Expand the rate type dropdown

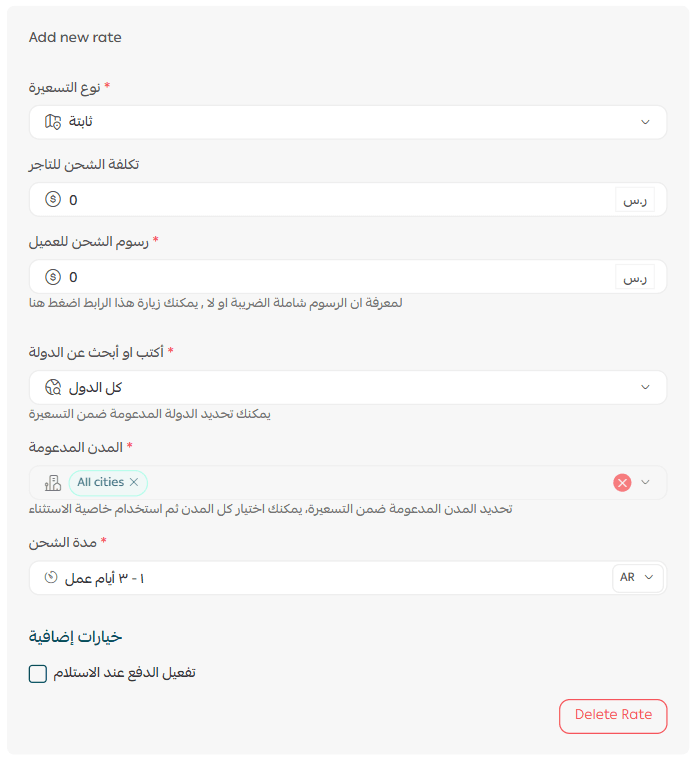tap(645, 122)
